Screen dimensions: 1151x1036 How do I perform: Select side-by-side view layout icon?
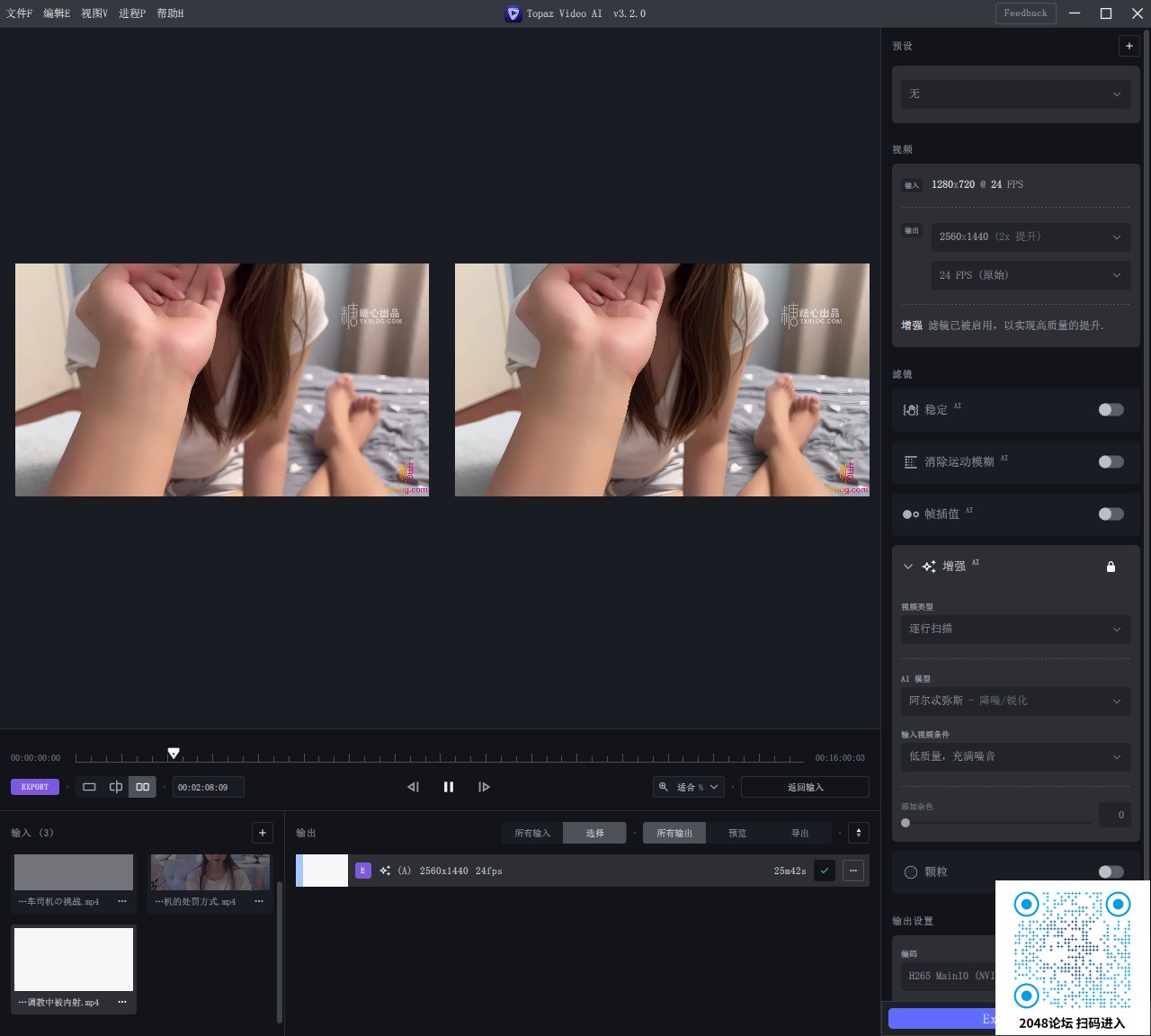(x=142, y=787)
